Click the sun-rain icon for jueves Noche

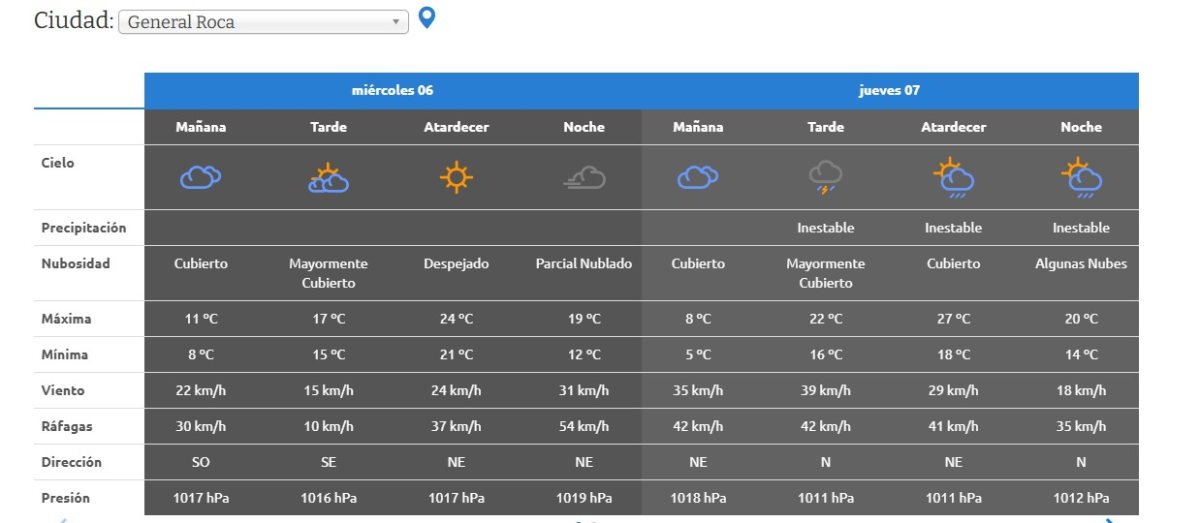pos(1081,178)
